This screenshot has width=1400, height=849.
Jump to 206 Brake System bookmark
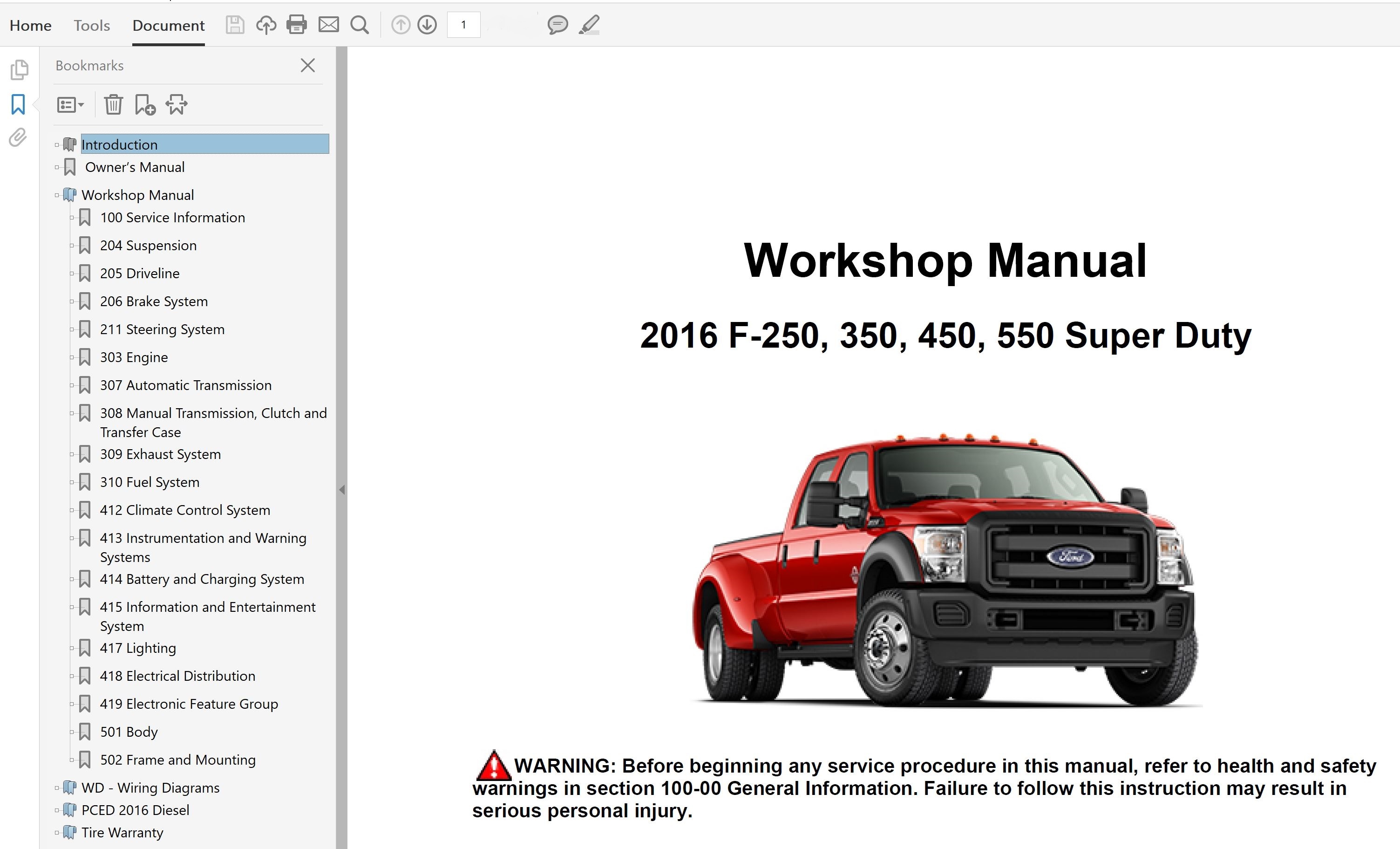(x=154, y=301)
